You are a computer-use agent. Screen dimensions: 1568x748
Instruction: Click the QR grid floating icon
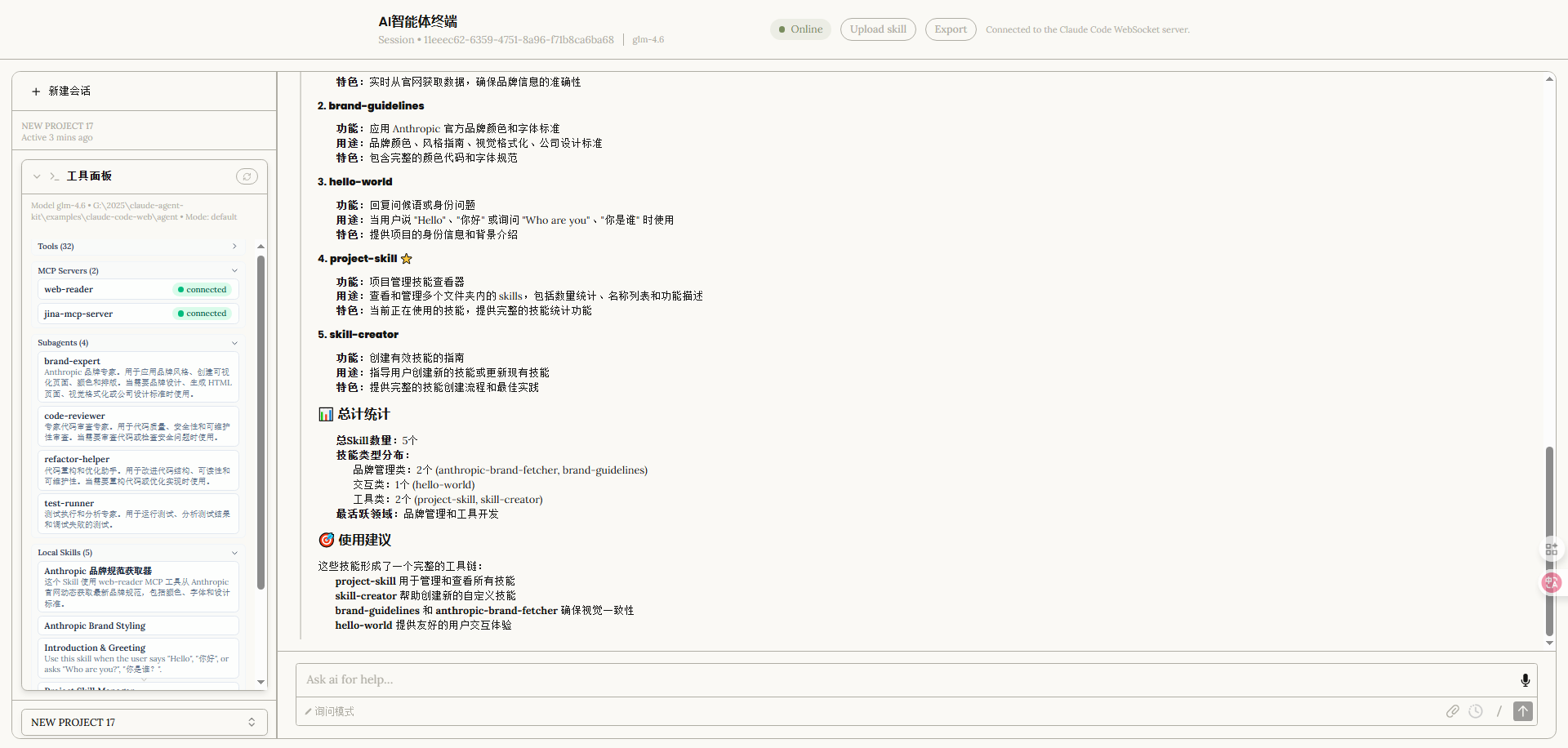[x=1551, y=549]
